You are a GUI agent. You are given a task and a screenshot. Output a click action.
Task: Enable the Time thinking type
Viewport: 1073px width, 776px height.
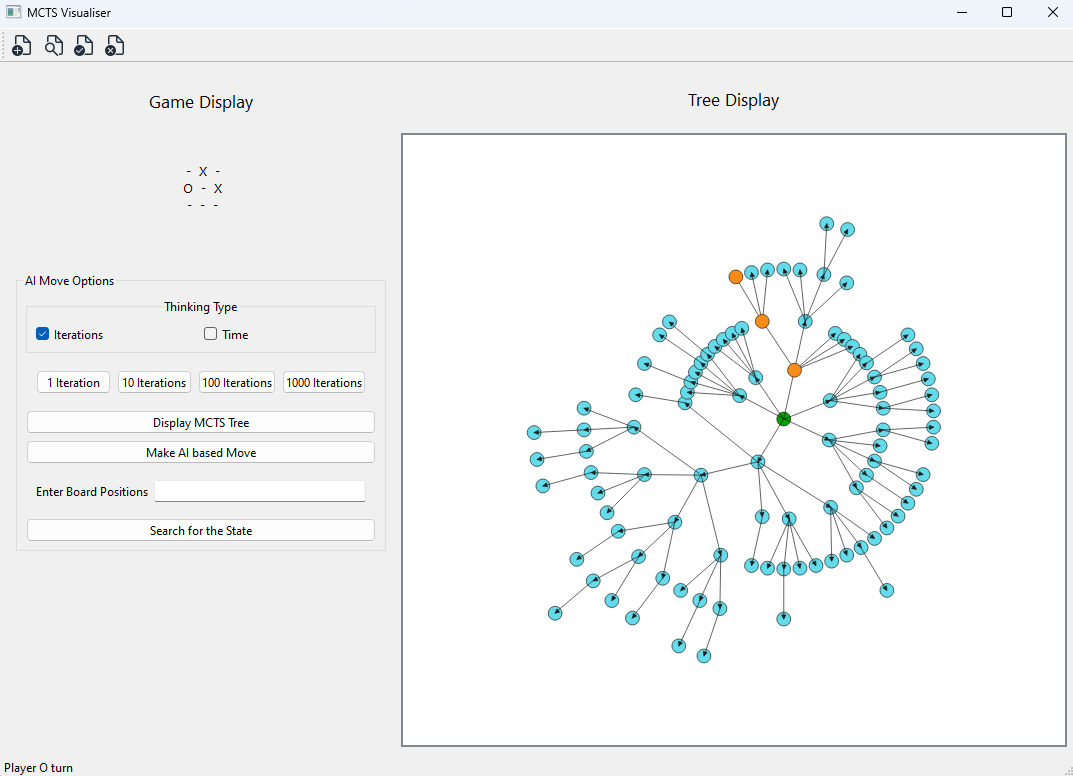[208, 334]
